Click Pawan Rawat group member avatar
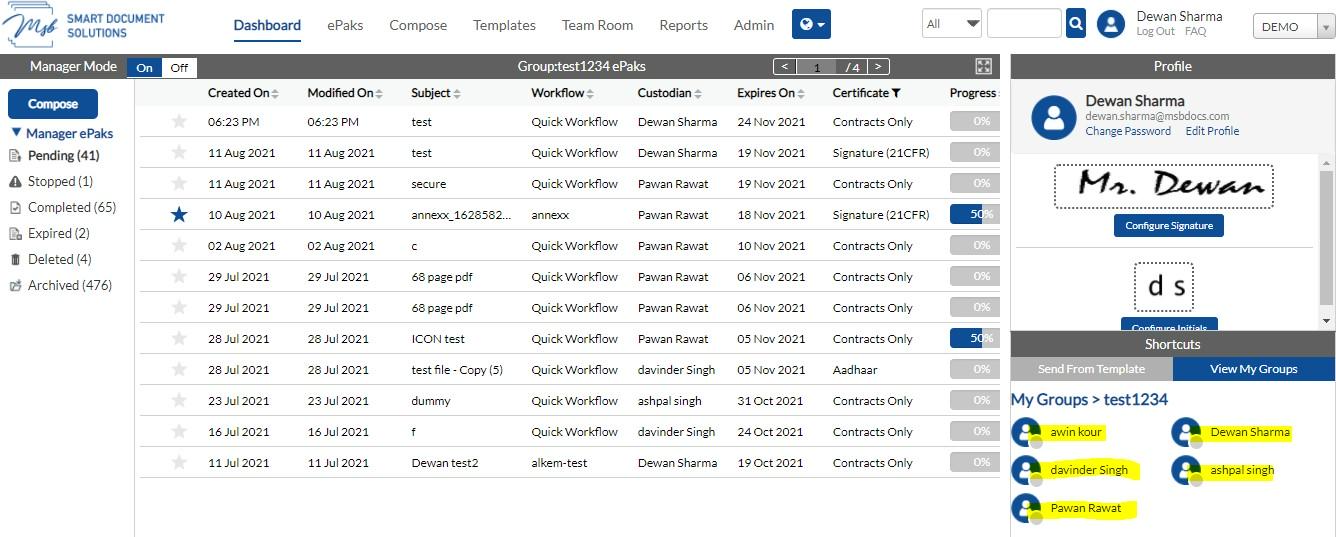Image resolution: width=1336 pixels, height=537 pixels. (1027, 509)
